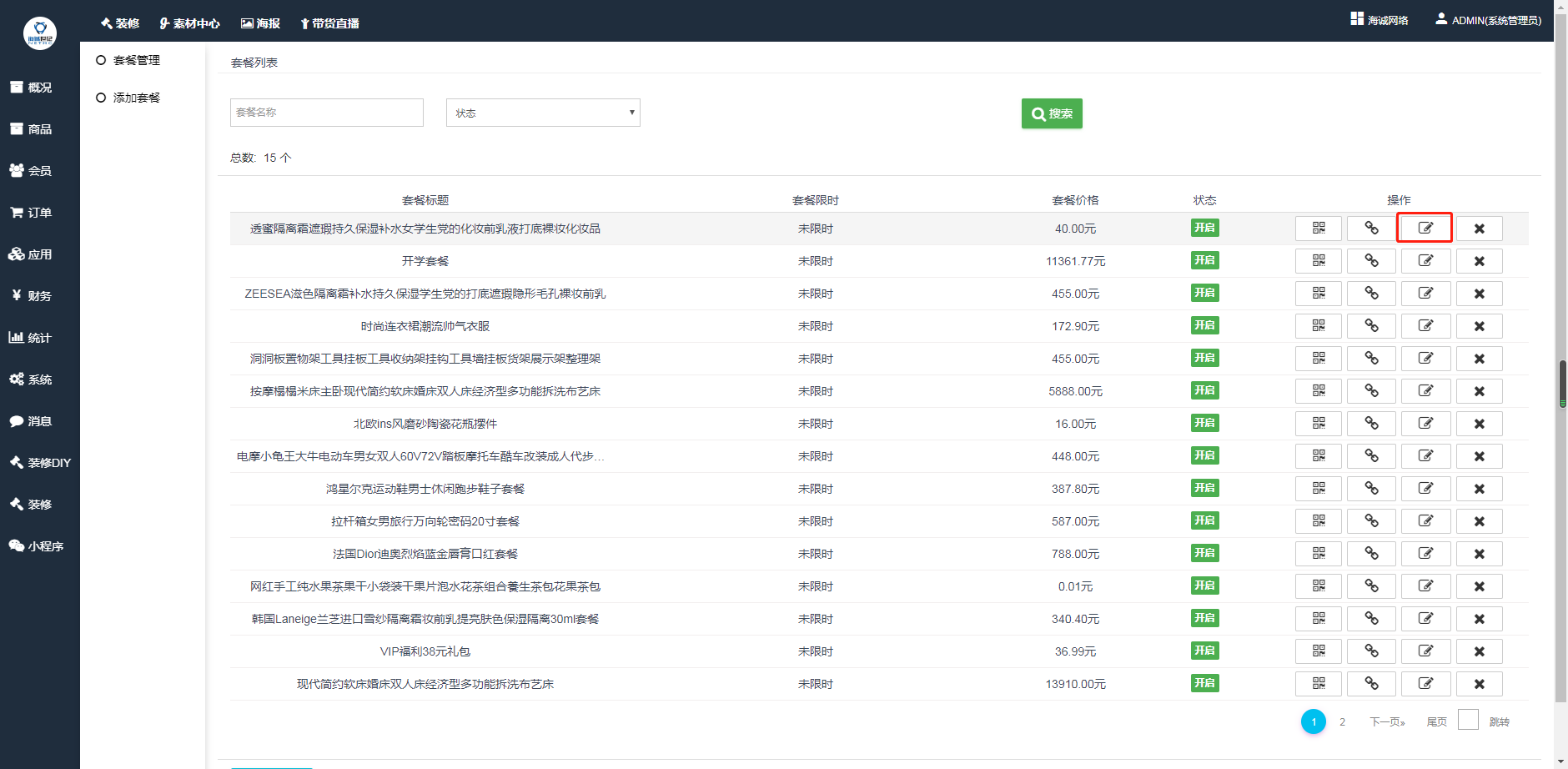Open 添加套餐 in the submenu

coord(136,98)
